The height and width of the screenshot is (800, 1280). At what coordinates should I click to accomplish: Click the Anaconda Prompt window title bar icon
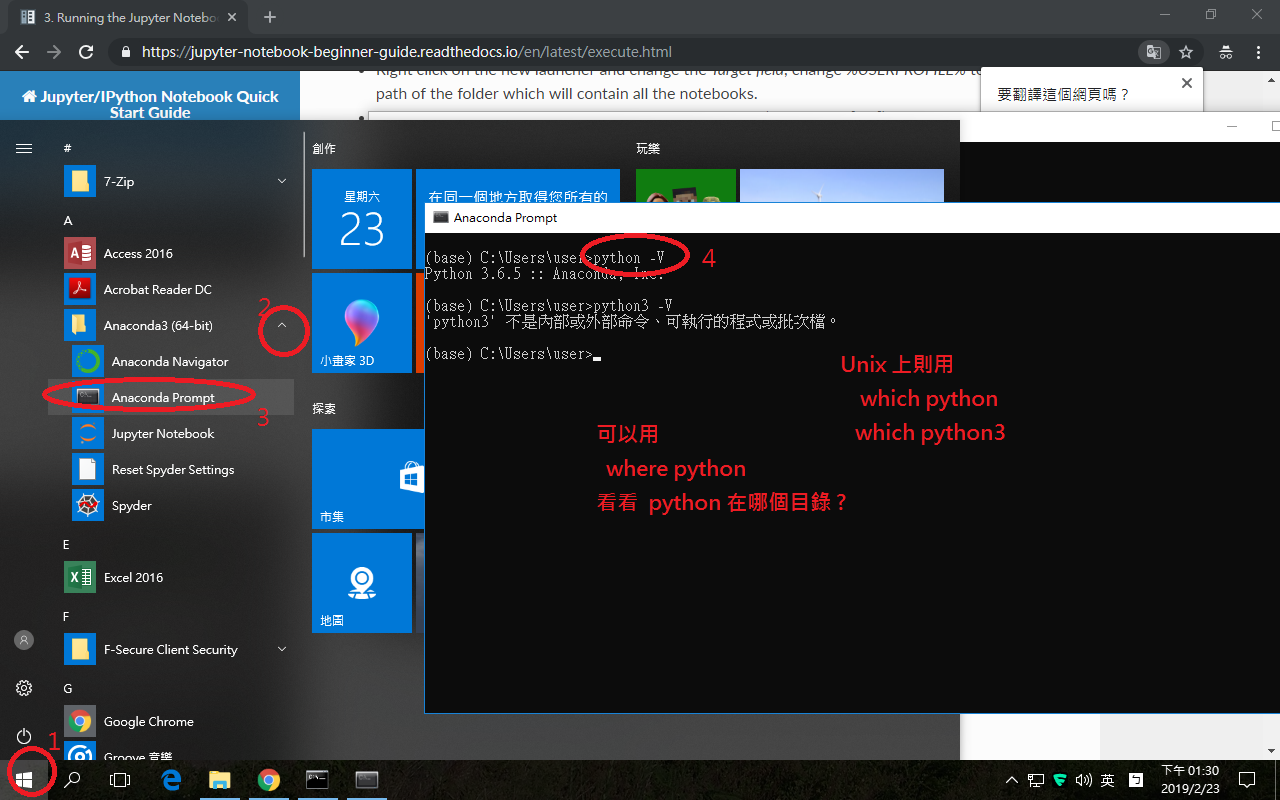(x=441, y=217)
